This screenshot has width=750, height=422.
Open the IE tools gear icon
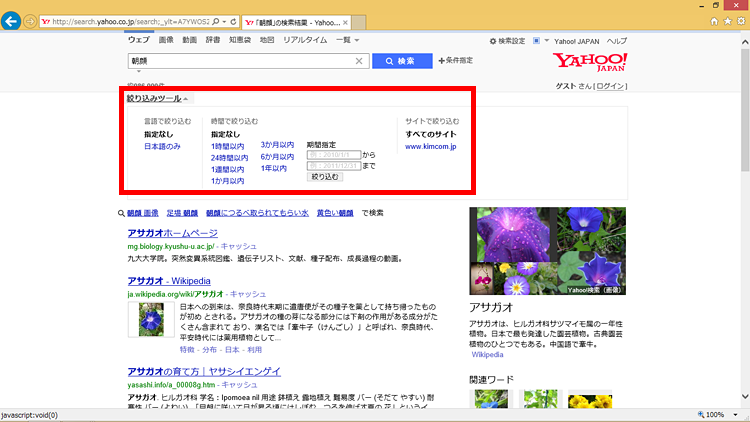(739, 20)
